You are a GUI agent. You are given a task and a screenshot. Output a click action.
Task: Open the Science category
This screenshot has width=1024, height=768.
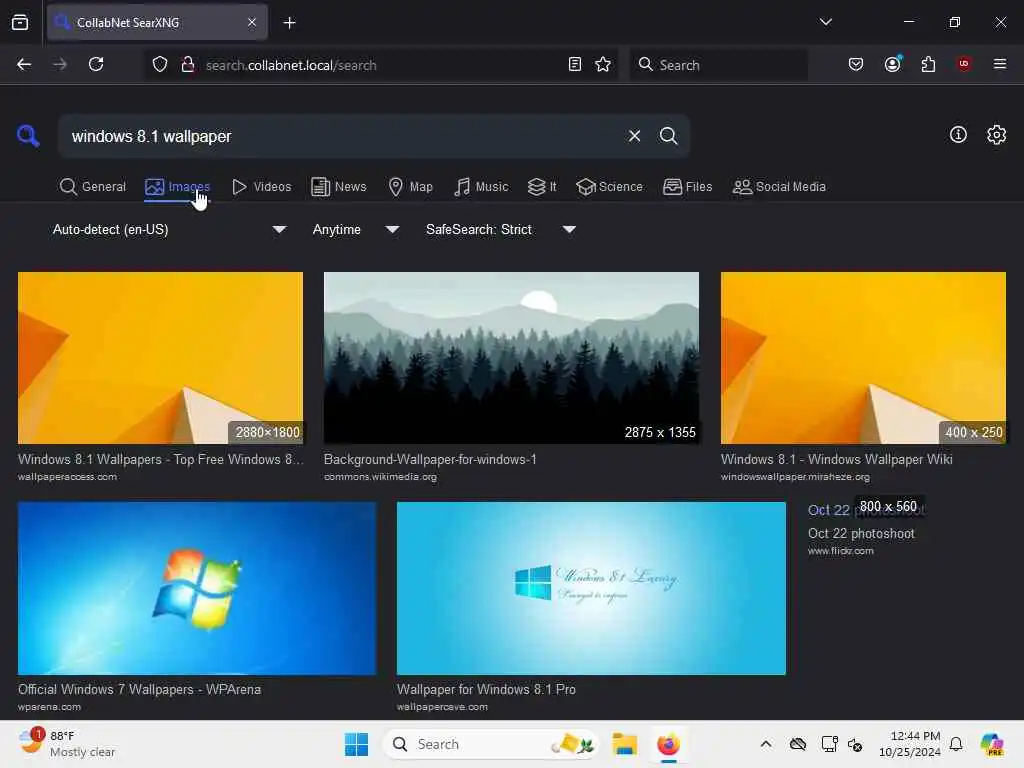coord(609,187)
